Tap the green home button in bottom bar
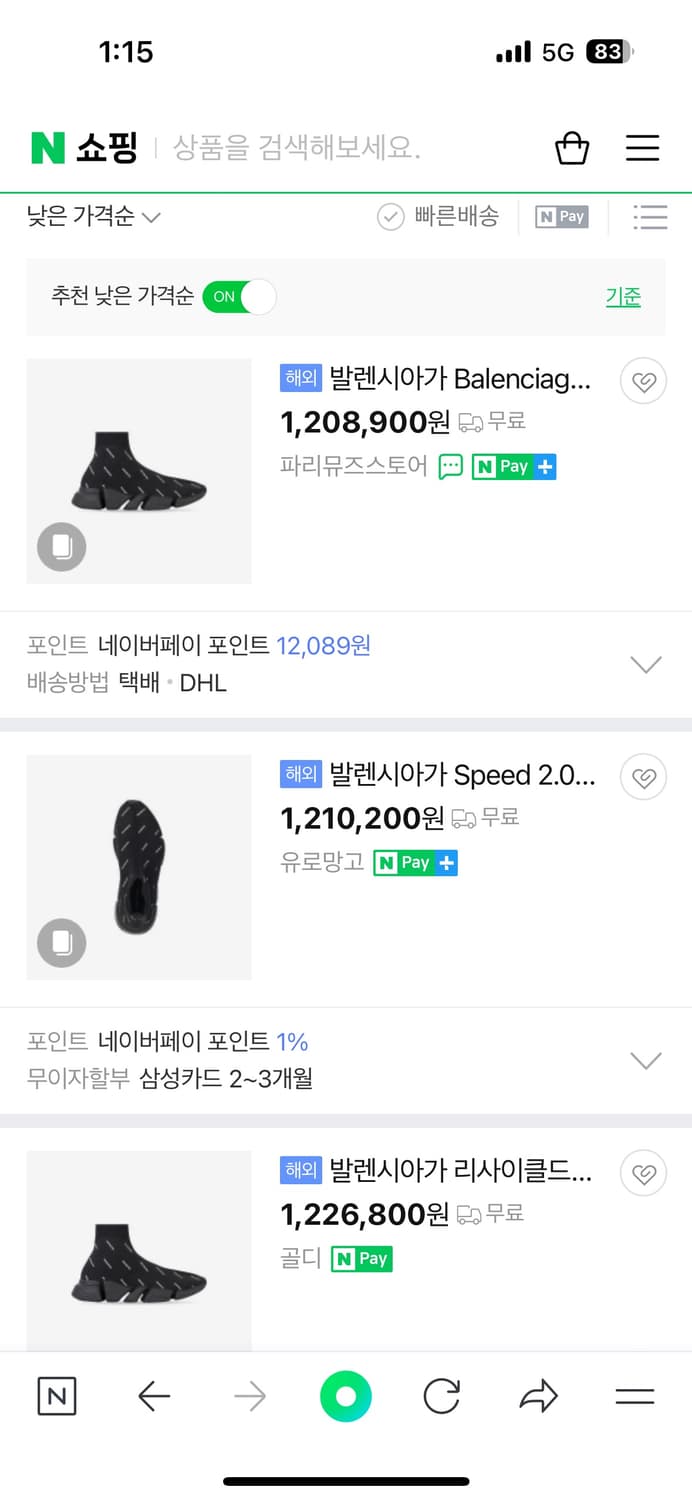Viewport: 692px width, 1500px height. point(346,1396)
